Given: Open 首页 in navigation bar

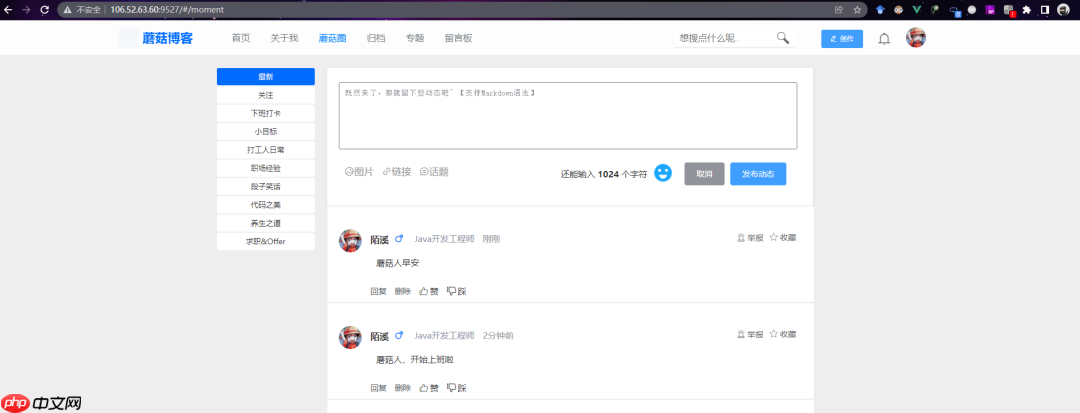Looking at the screenshot, I should point(241,38).
